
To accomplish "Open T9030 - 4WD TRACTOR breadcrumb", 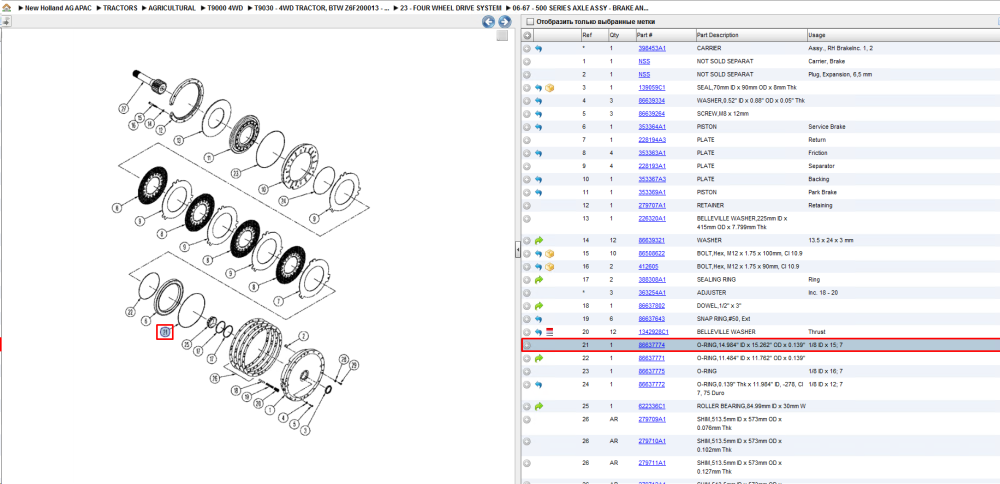I will tap(322, 8).
